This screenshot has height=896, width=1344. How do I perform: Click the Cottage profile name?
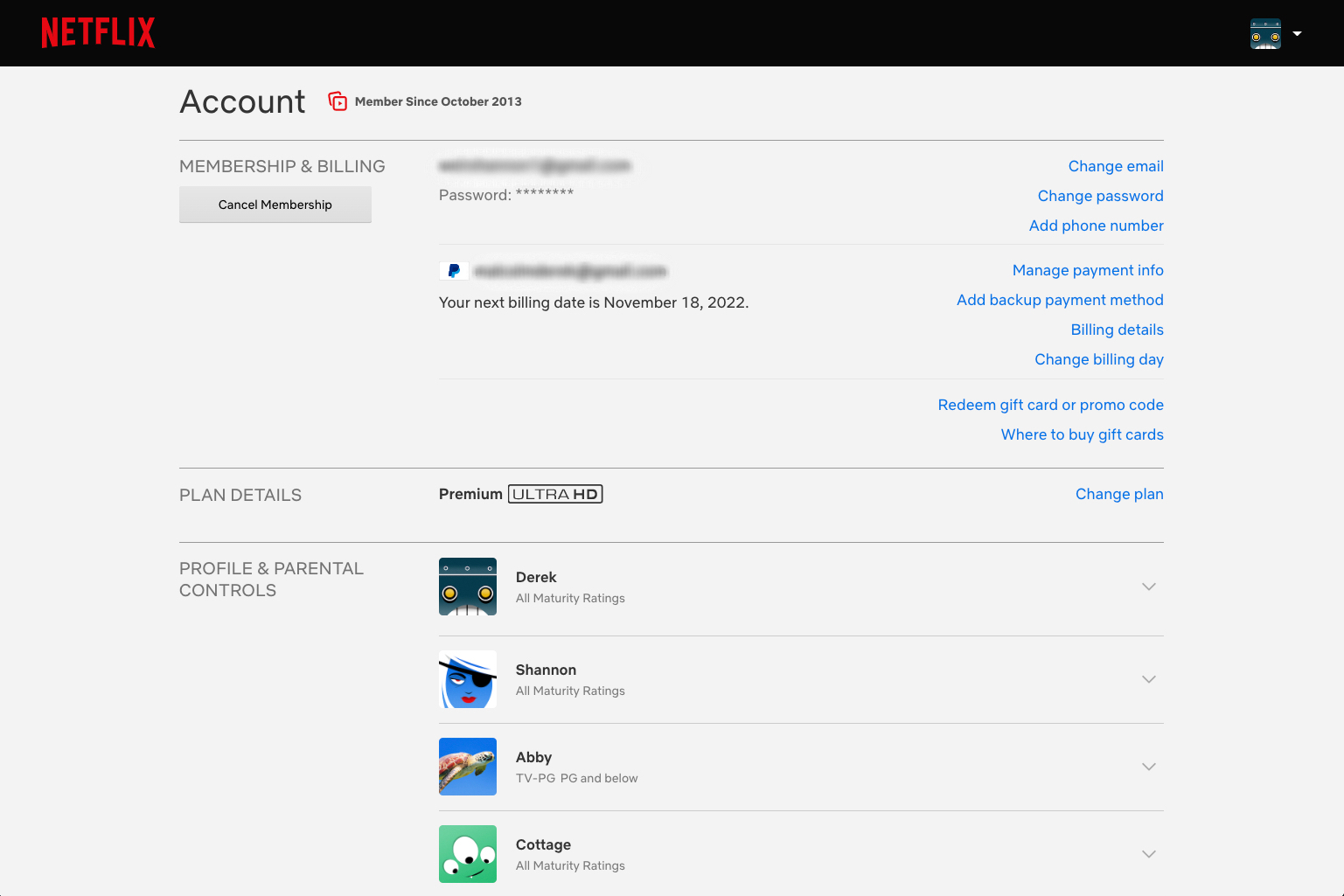coord(543,844)
